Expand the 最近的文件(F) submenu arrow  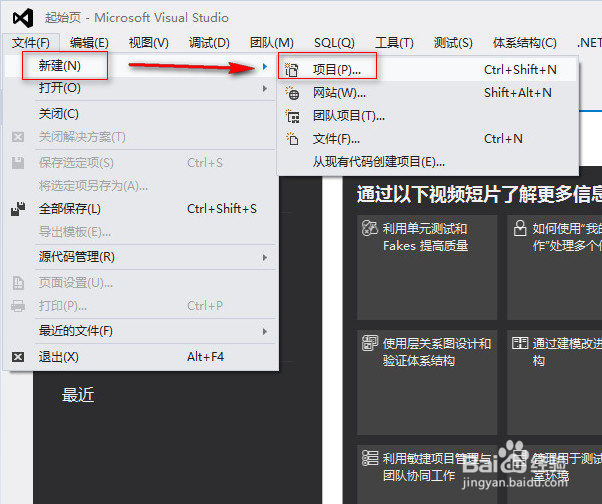pos(265,331)
